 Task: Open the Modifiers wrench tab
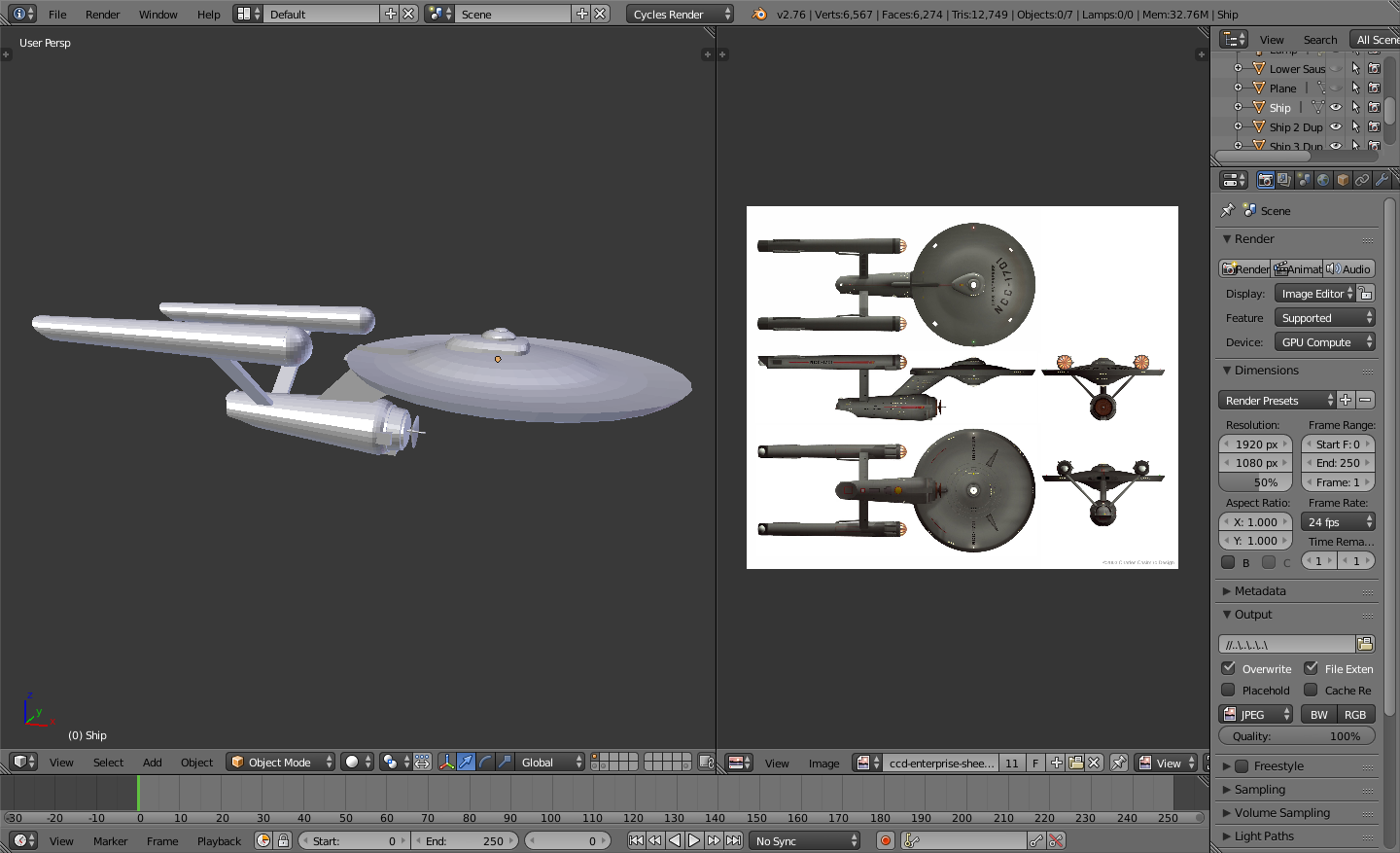pos(1382,180)
